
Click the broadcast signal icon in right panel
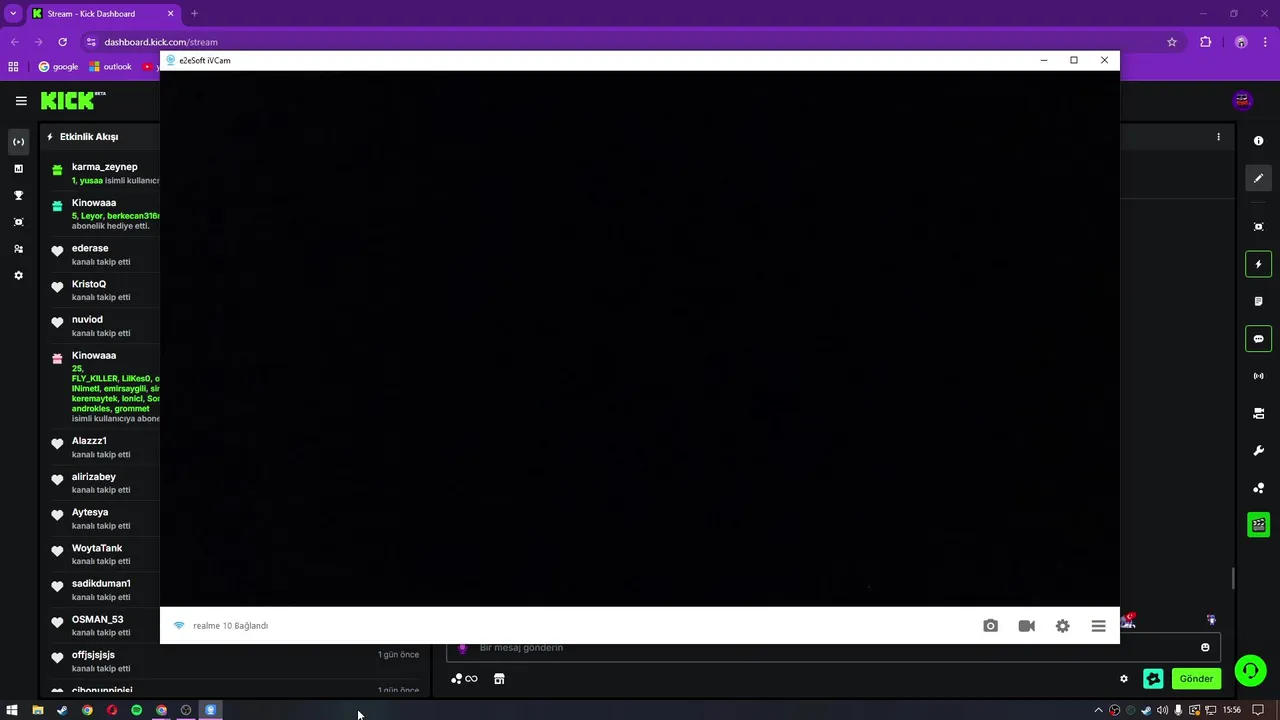1259,376
